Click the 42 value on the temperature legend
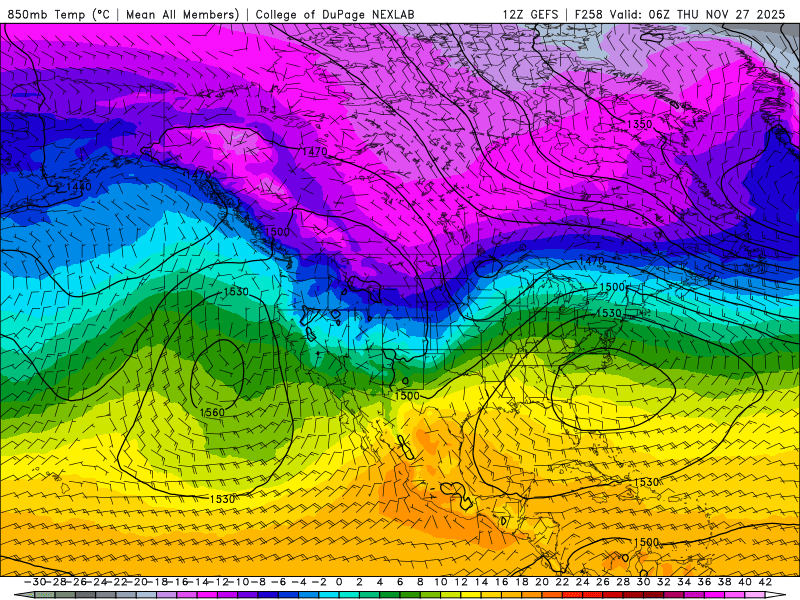 [765, 582]
